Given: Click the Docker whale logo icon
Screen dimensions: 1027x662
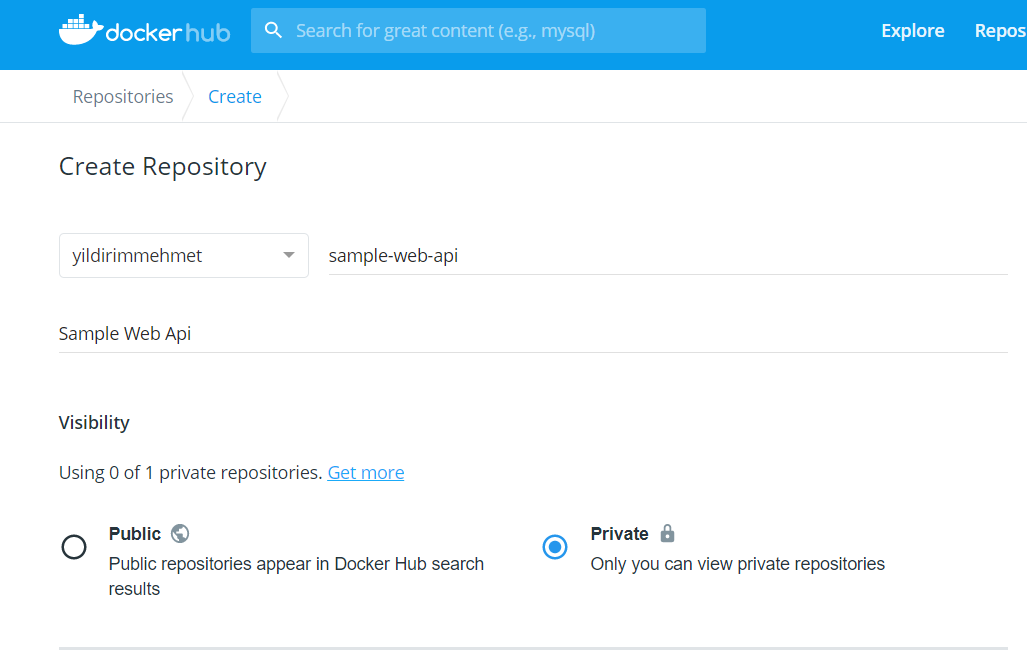Looking at the screenshot, I should pos(81,30).
